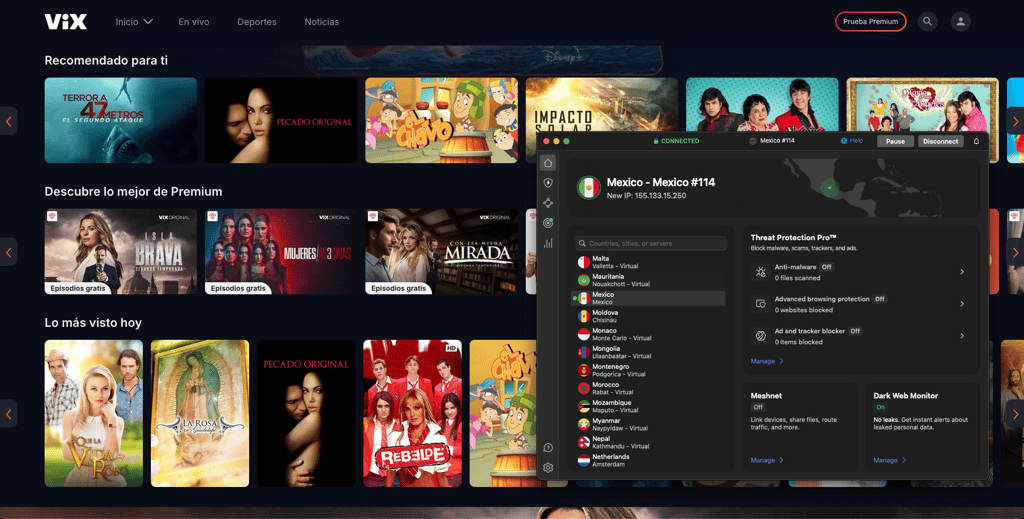Image resolution: width=1024 pixels, height=519 pixels.
Task: Select Mauritania in the country list
Action: click(650, 281)
